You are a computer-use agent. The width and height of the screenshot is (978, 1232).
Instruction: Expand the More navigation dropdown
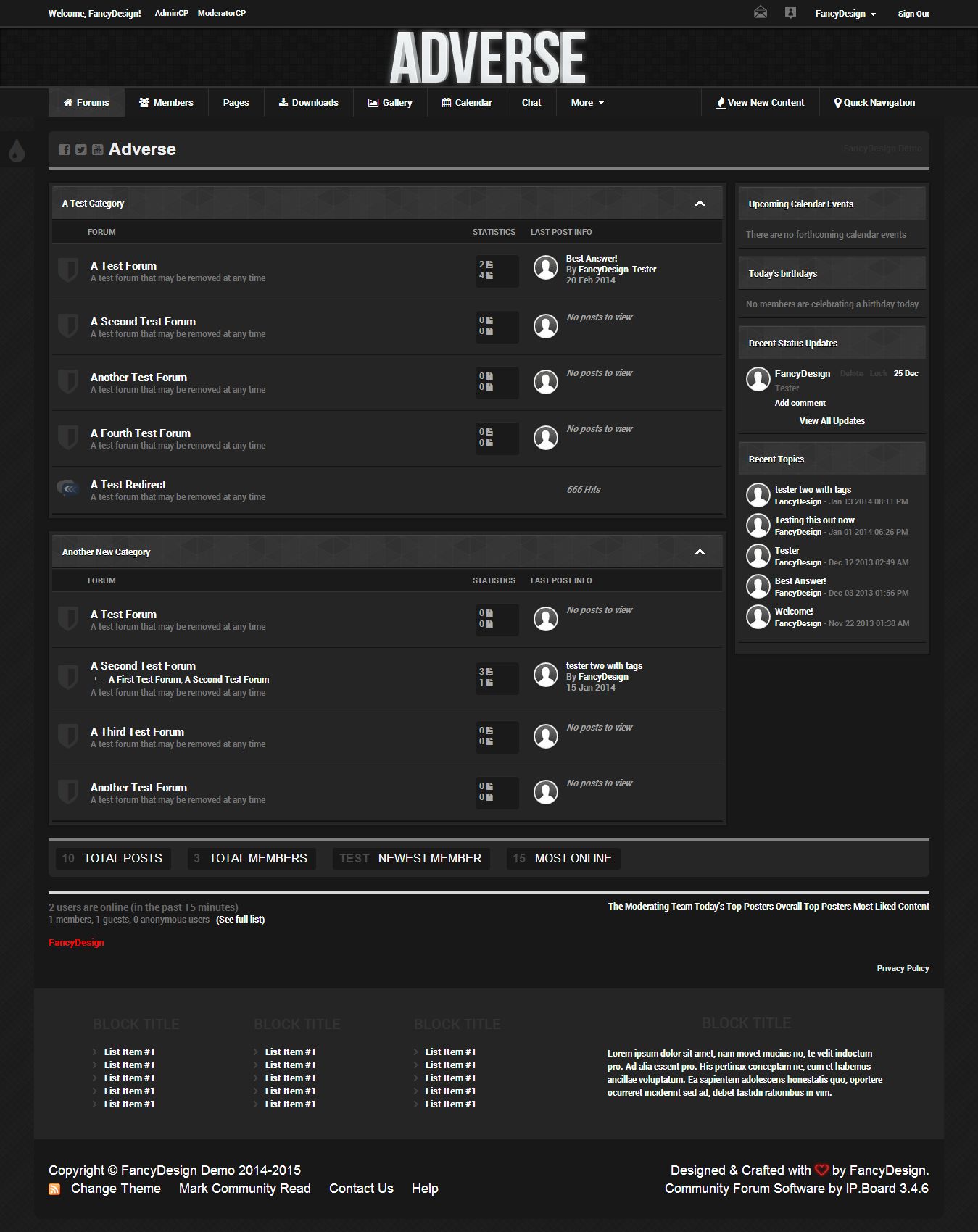[587, 103]
